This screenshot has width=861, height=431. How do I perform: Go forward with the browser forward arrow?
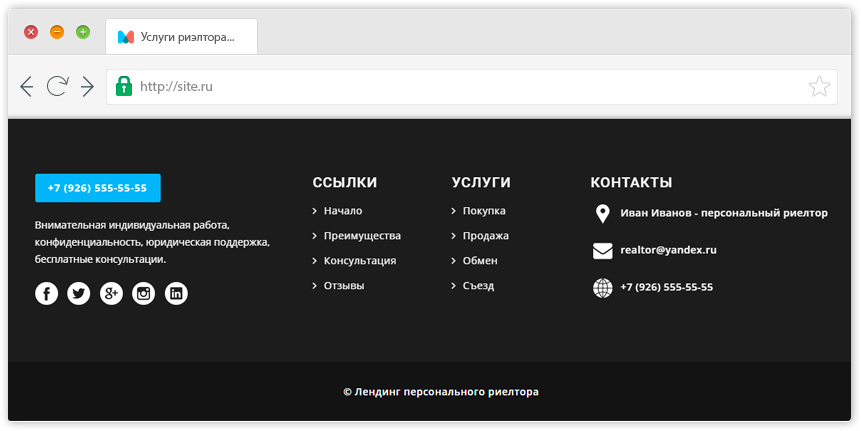point(87,87)
